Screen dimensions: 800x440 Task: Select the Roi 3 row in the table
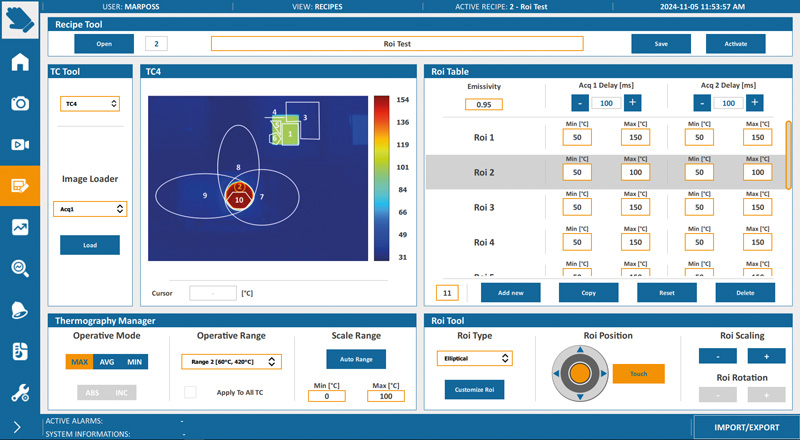[x=606, y=207]
